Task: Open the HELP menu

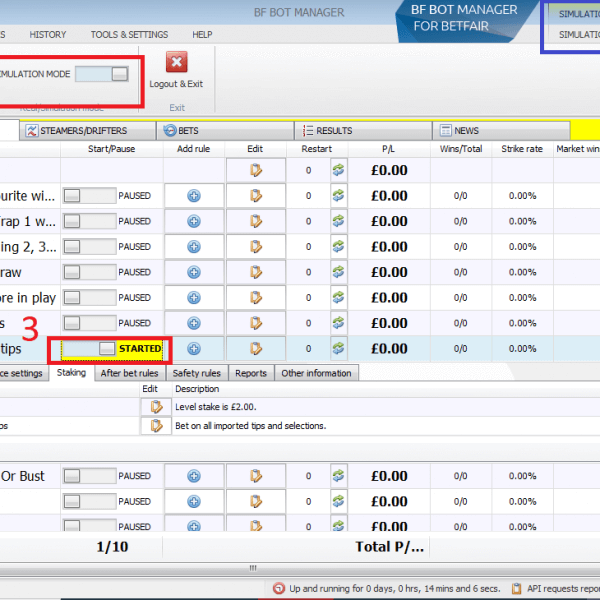Action: pos(202,34)
